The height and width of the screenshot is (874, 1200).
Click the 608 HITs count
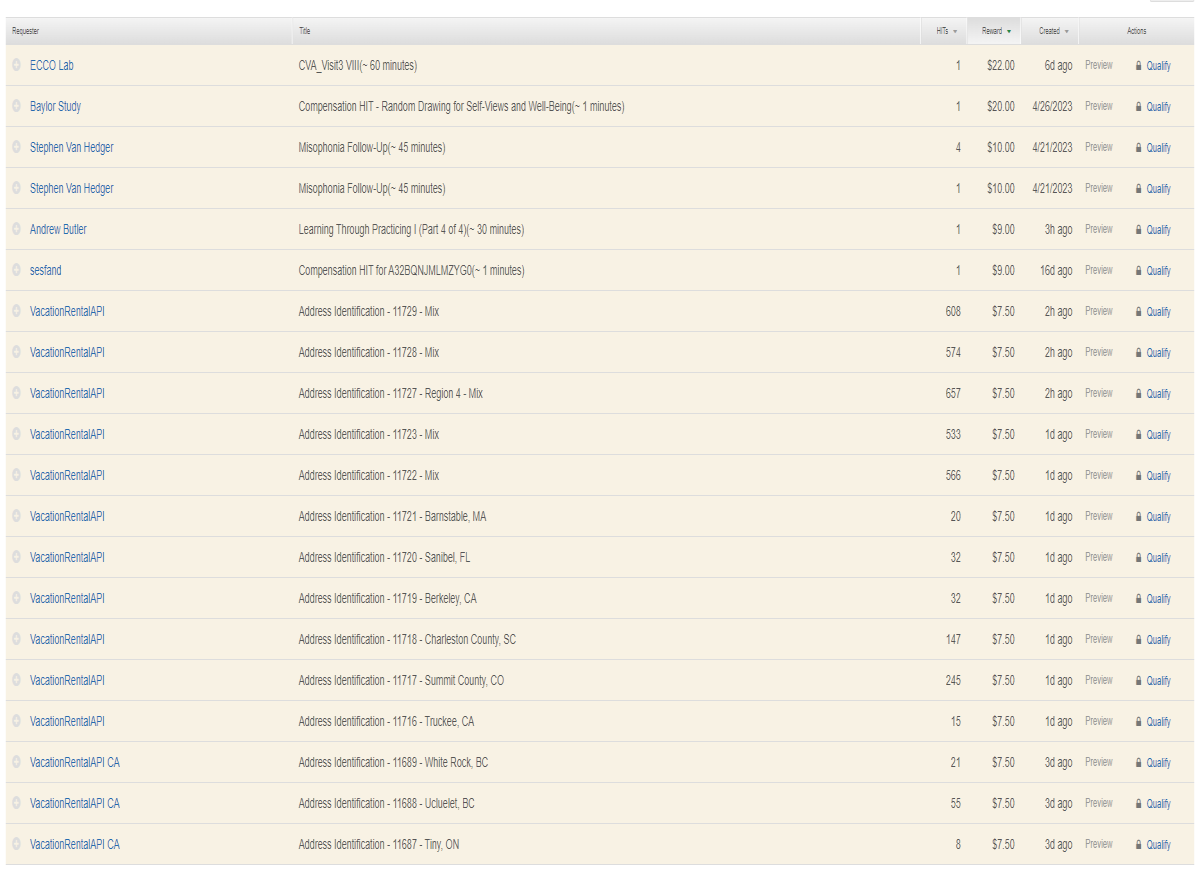tap(953, 311)
